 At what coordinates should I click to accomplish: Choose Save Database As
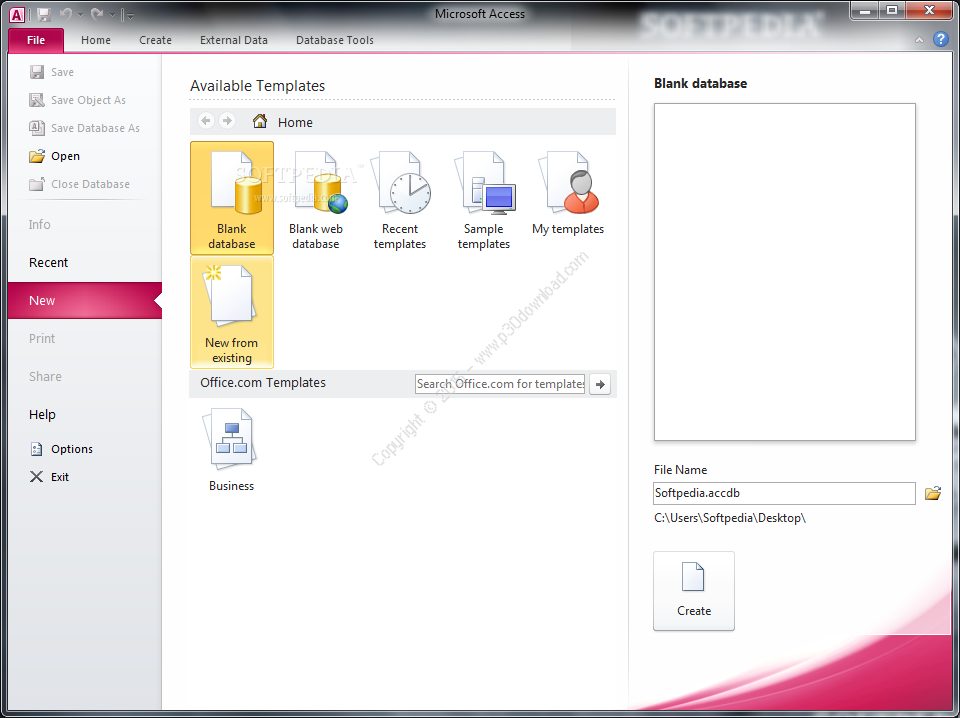[x=85, y=128]
